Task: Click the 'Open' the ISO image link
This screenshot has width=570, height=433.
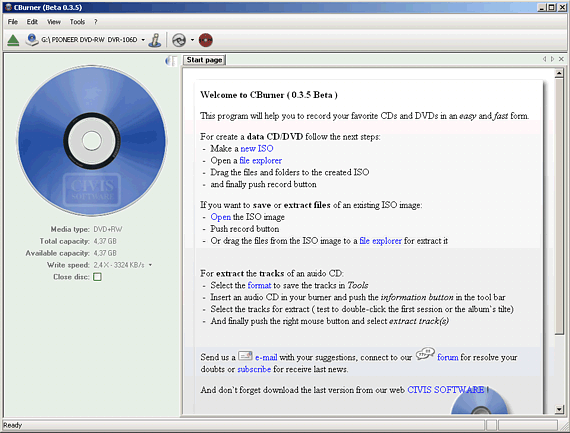Action: pos(221,217)
